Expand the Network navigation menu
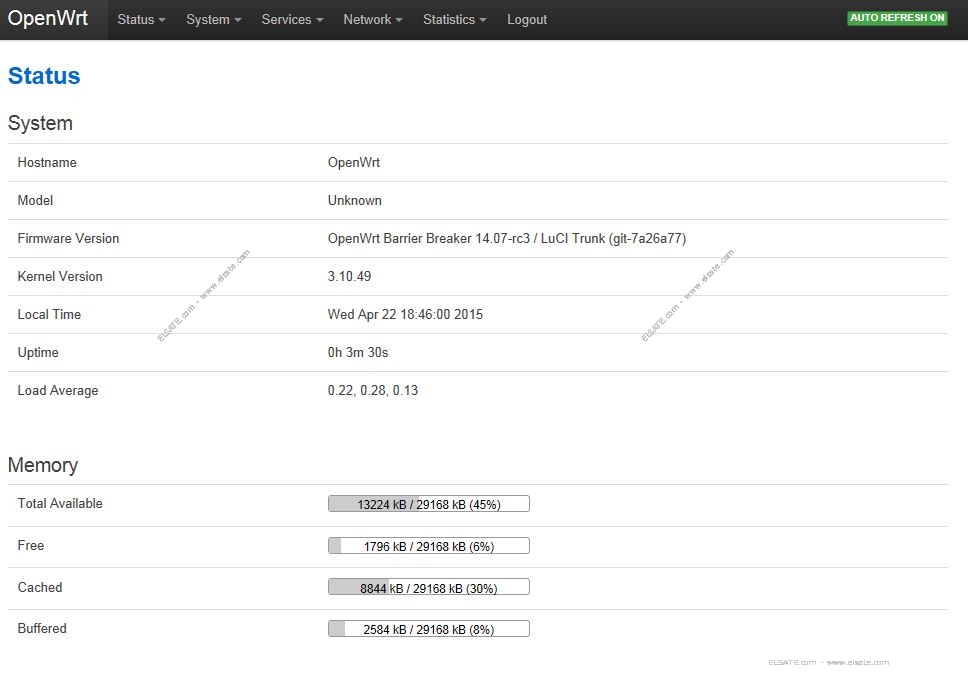968x685 pixels. tap(373, 20)
